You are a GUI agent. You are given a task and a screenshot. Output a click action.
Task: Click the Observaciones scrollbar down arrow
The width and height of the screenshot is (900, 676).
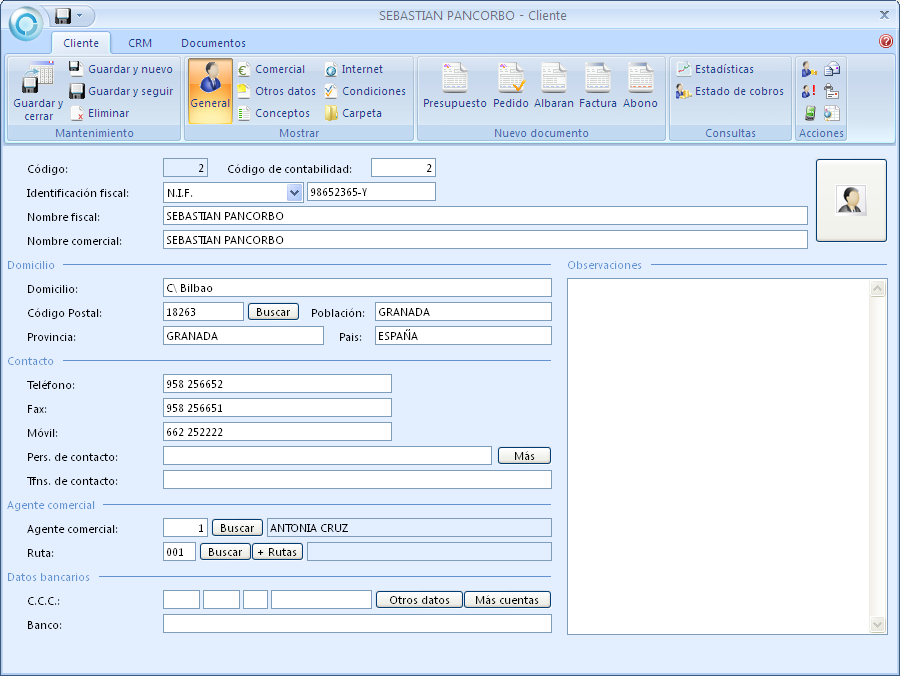878,625
